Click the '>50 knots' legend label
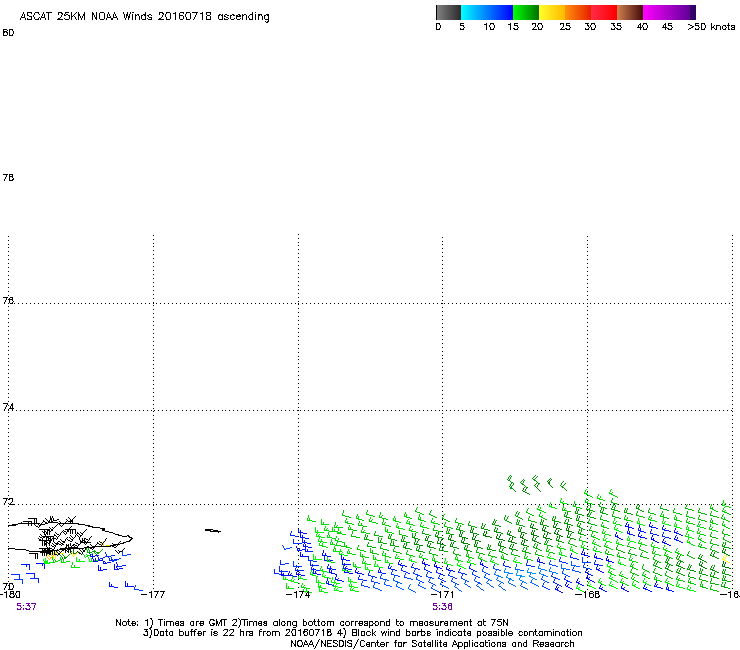The image size is (740, 650). click(x=711, y=27)
